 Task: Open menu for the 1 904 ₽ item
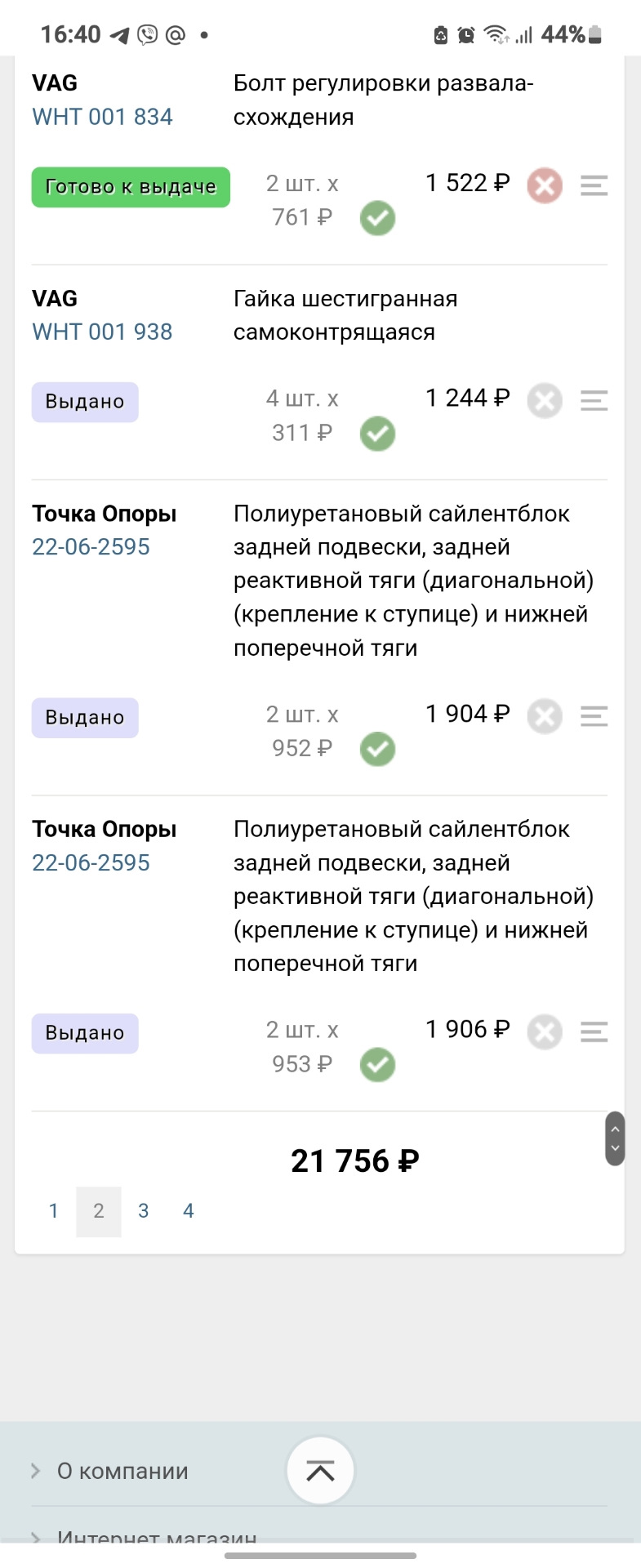[594, 716]
